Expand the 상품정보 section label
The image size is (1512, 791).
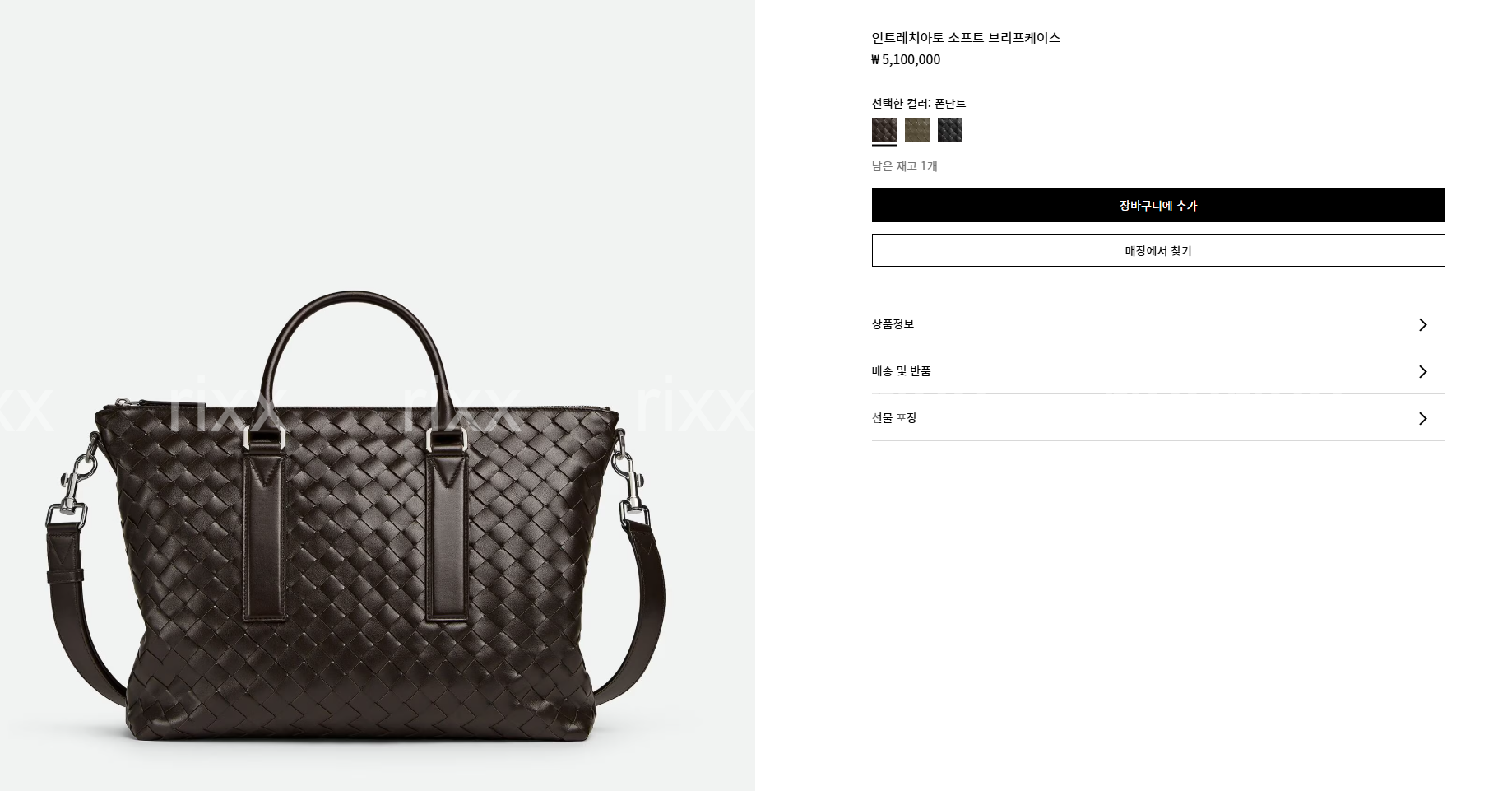893,323
